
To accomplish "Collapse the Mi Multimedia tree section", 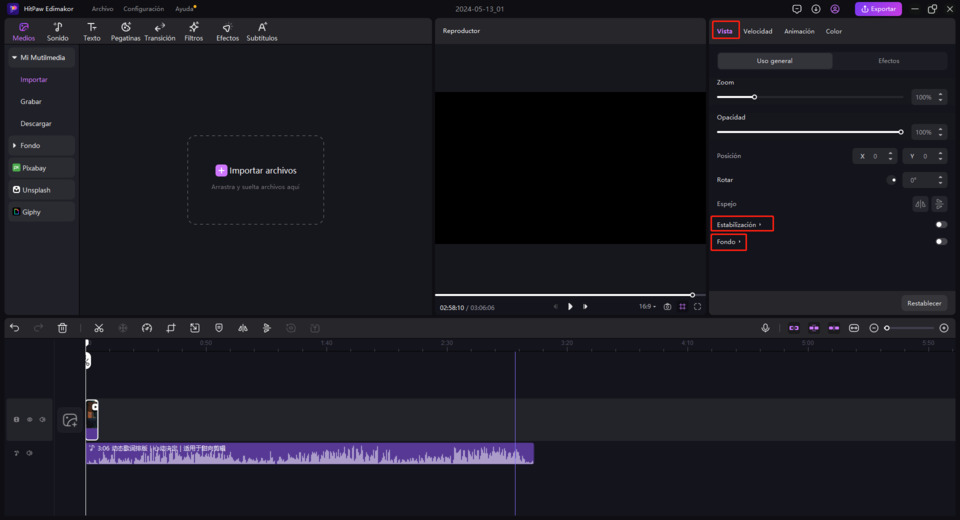I will click(x=14, y=58).
